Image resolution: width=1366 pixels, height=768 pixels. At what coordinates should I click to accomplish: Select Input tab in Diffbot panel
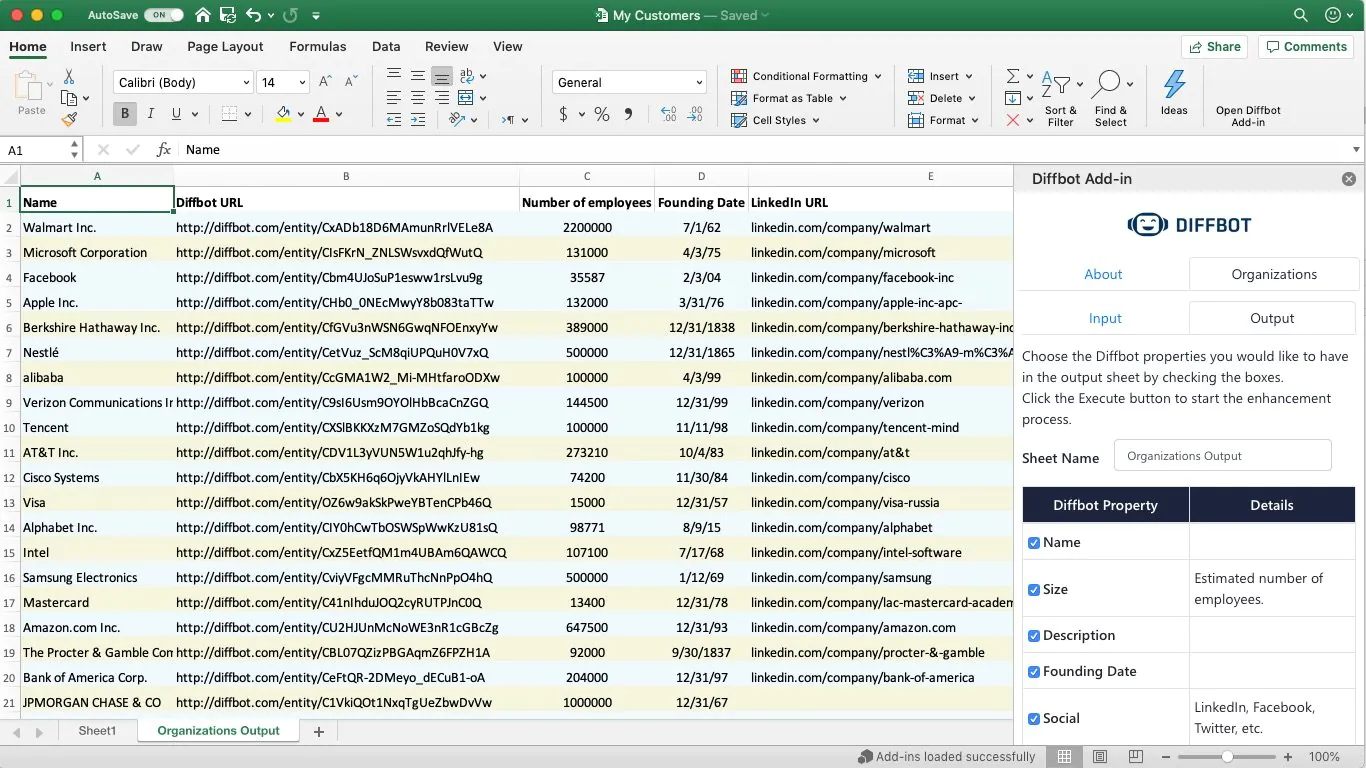coord(1105,318)
